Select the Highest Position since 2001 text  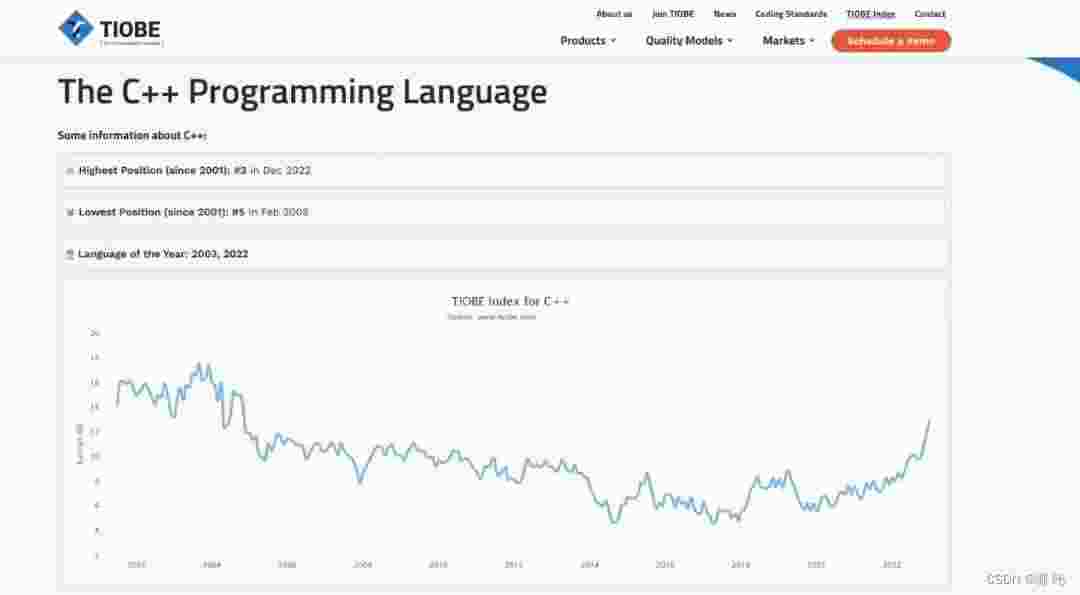(194, 170)
